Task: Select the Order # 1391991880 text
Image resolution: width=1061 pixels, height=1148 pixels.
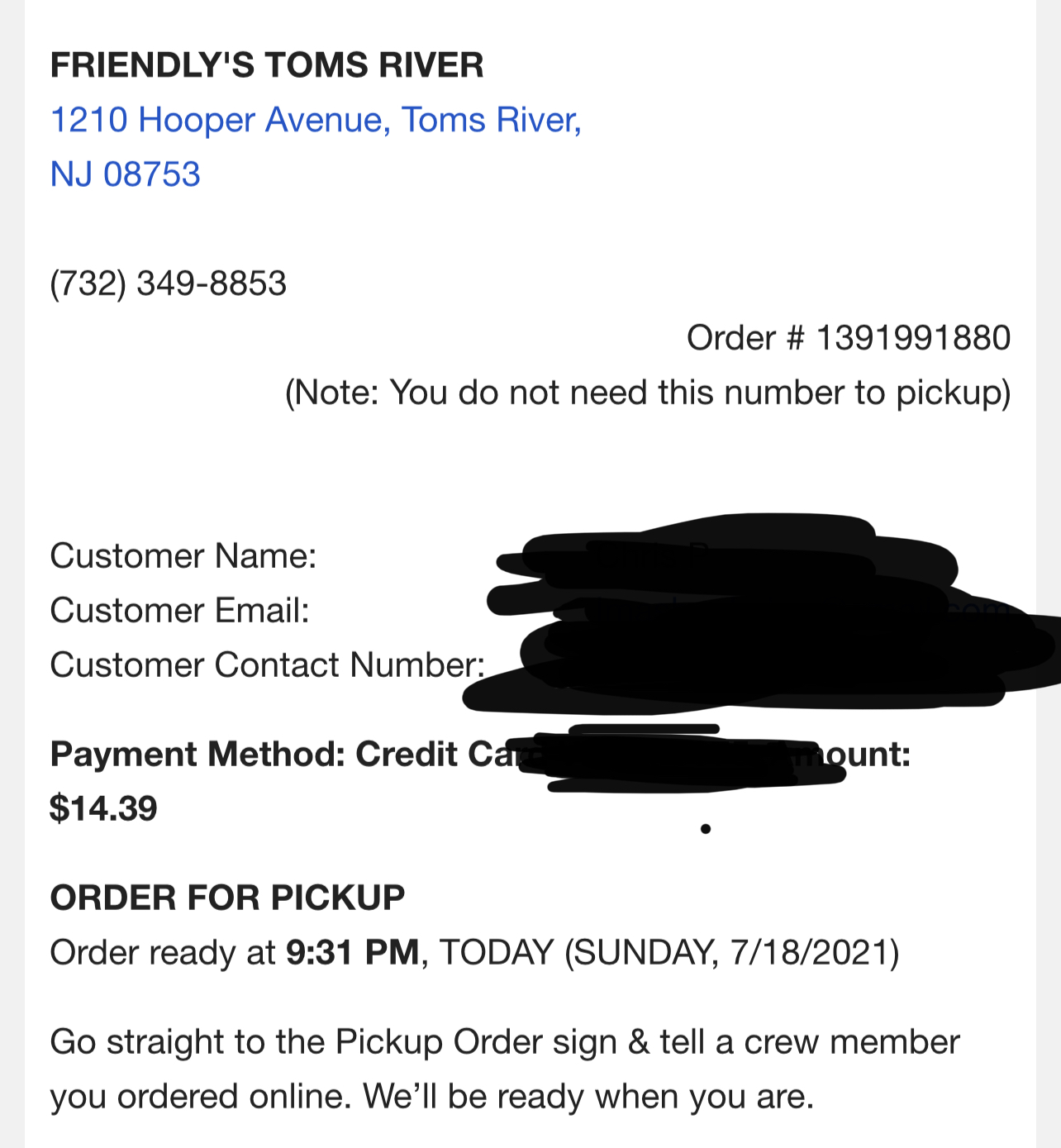Action: (848, 338)
